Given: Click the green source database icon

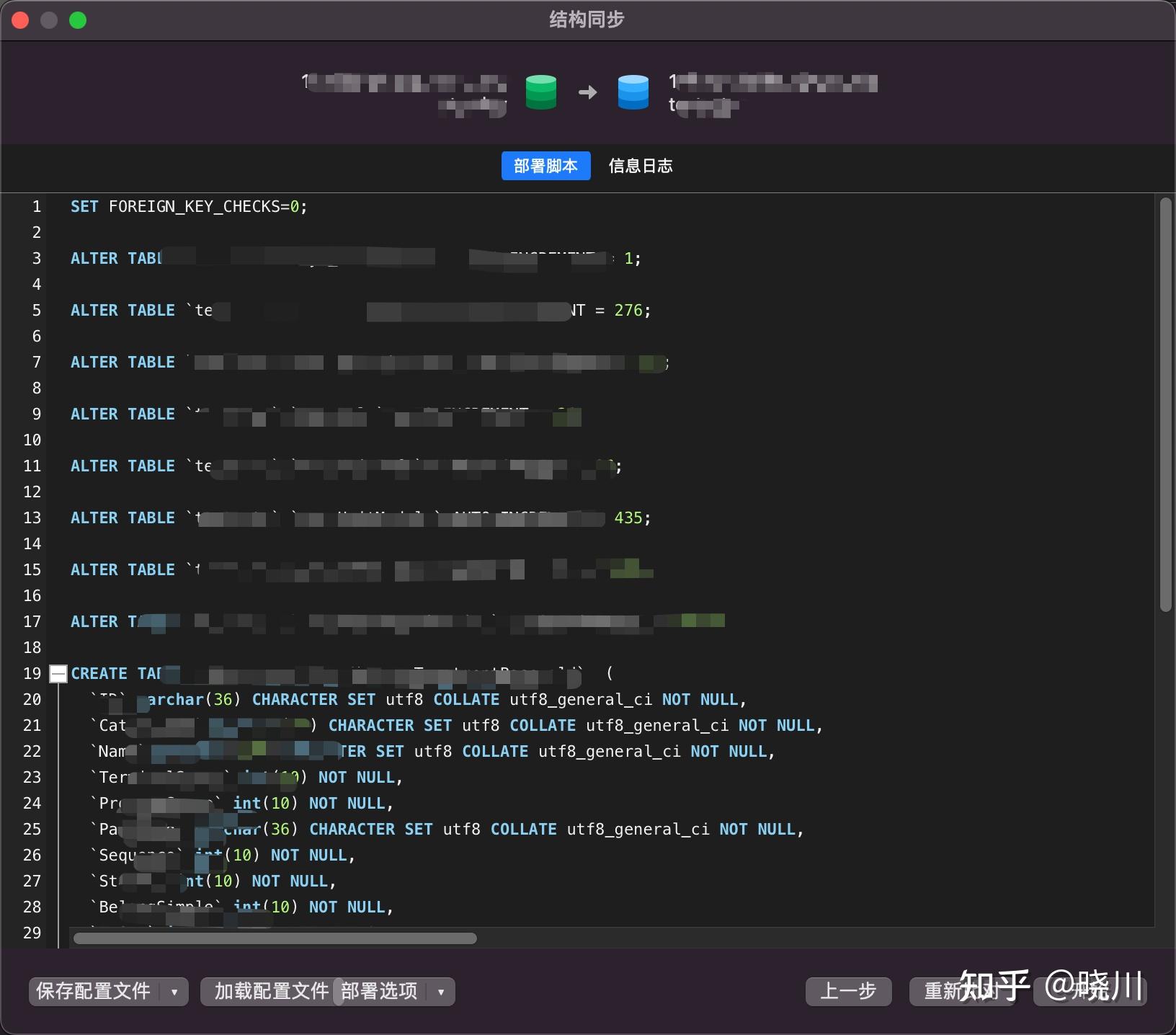Looking at the screenshot, I should pos(542,92).
